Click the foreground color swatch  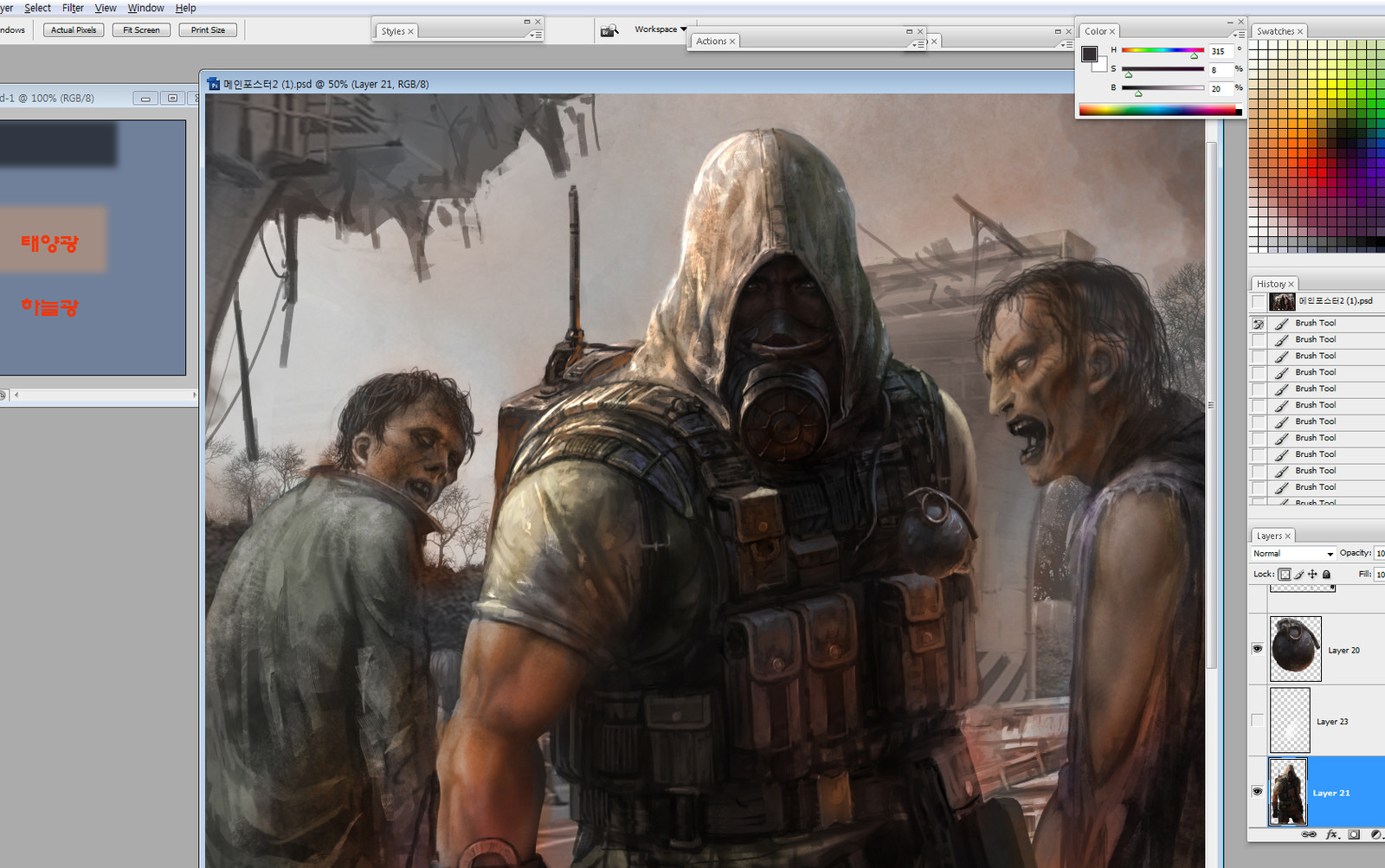coord(1090,55)
